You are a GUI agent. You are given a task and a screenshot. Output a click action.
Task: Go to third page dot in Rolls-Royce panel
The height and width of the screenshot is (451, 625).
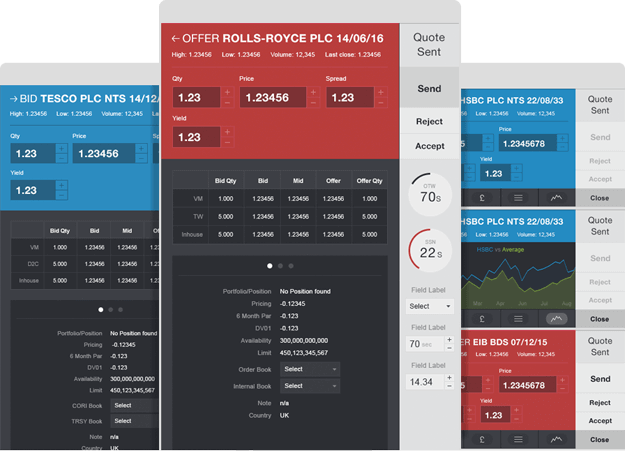(291, 266)
